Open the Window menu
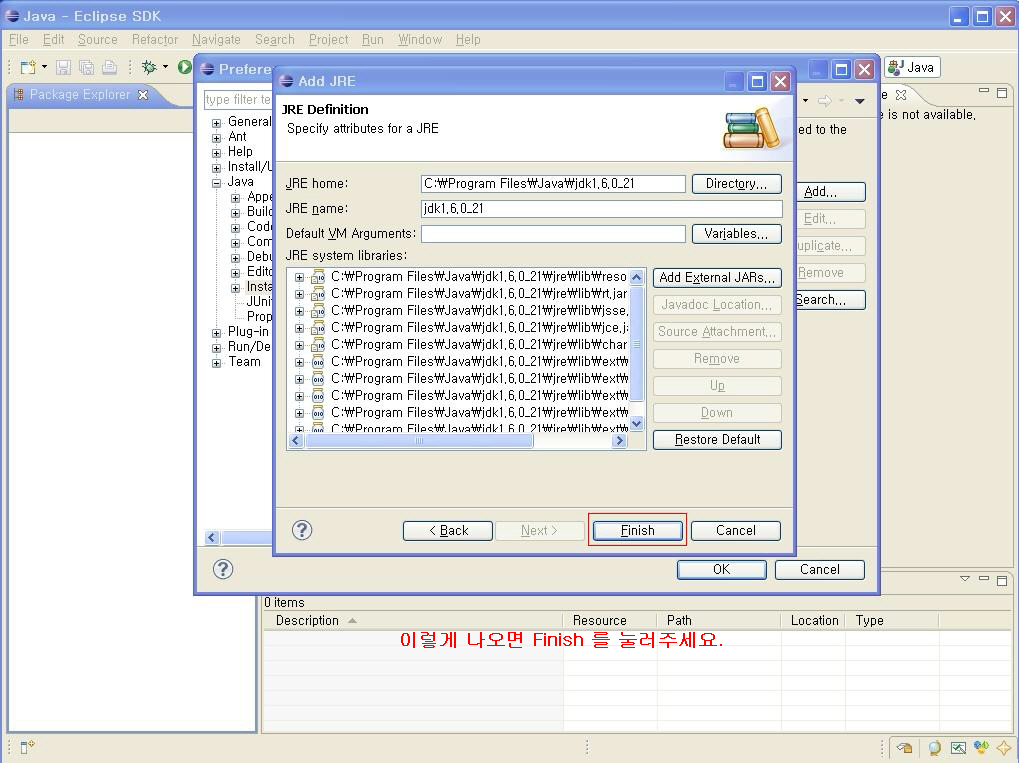Viewport: 1019px width, 763px height. tap(420, 40)
